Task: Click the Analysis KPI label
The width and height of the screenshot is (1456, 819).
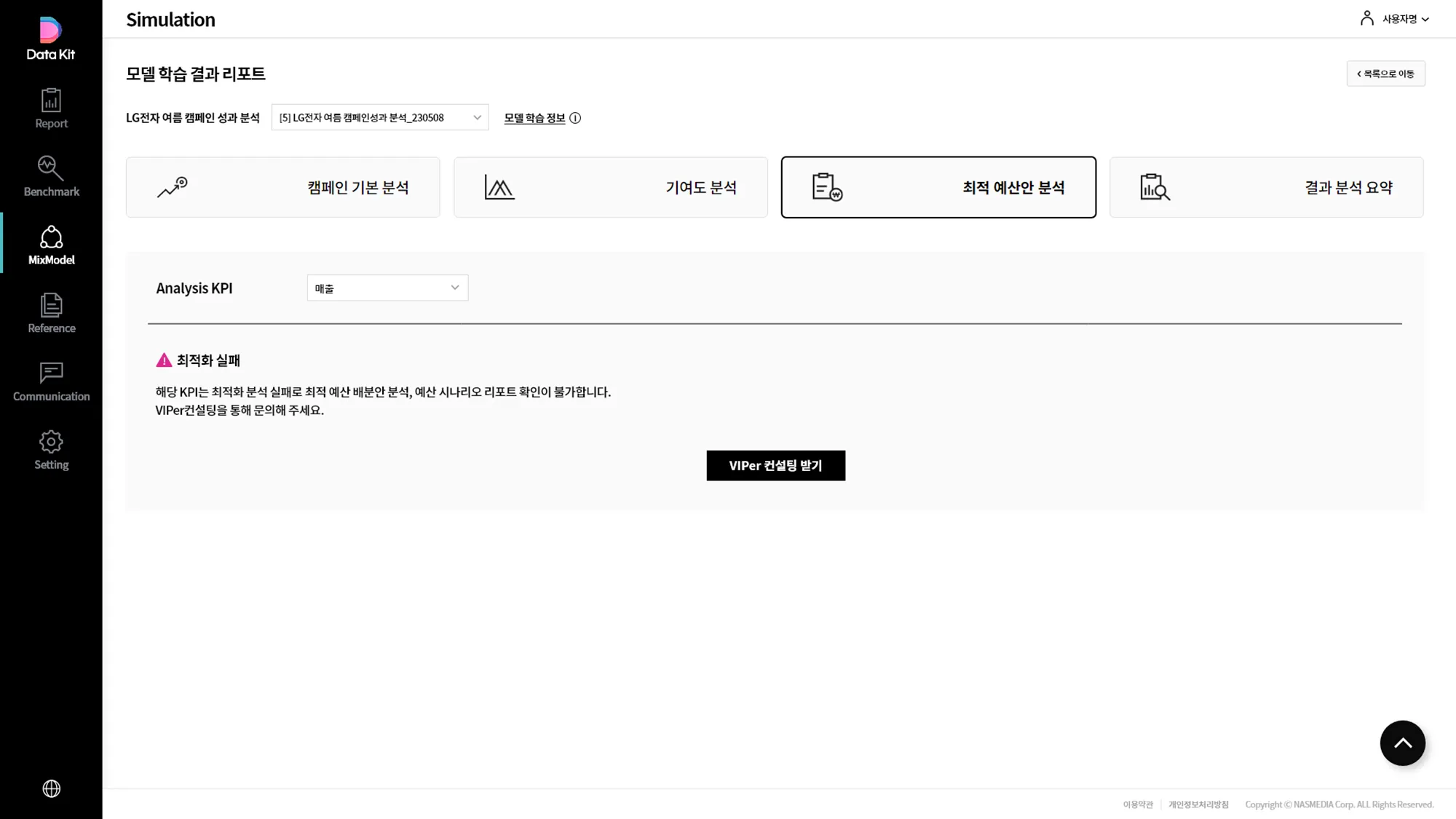Action: point(194,288)
